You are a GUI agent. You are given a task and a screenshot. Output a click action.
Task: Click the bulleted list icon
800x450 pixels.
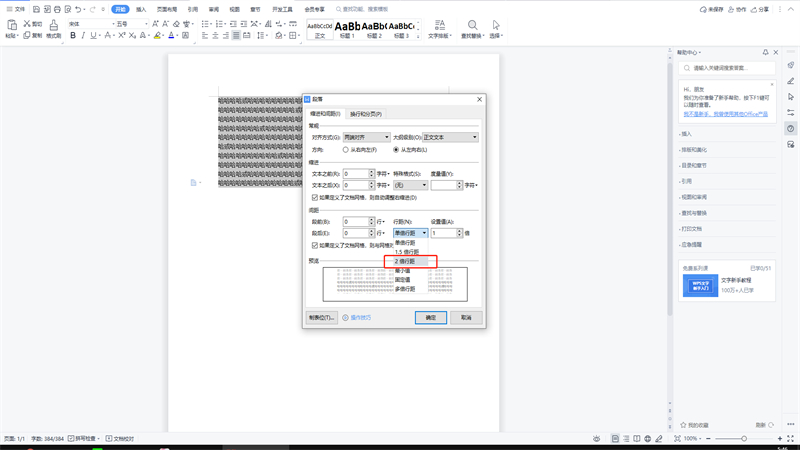[205, 24]
